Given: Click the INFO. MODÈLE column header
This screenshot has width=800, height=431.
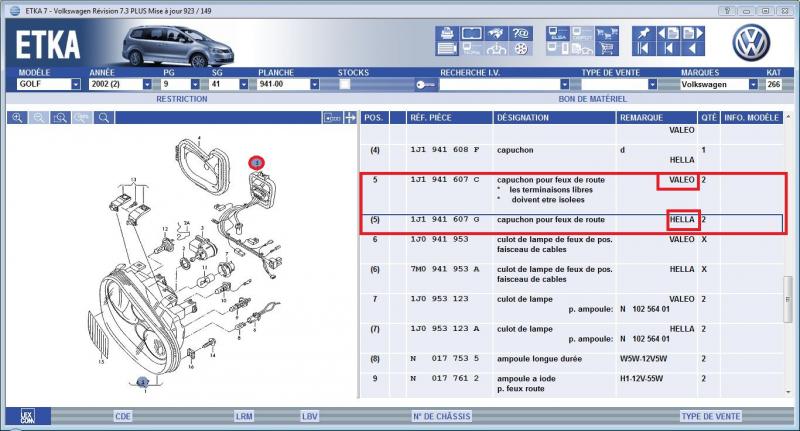Looking at the screenshot, I should pos(752,118).
